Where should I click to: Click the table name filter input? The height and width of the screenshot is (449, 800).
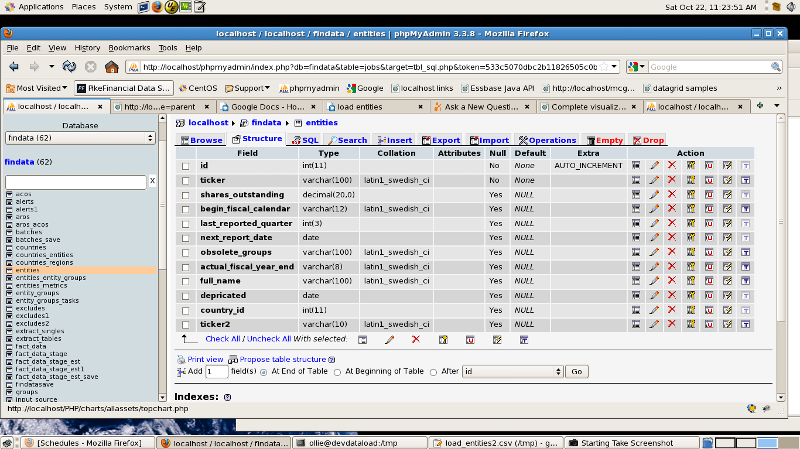click(76, 182)
